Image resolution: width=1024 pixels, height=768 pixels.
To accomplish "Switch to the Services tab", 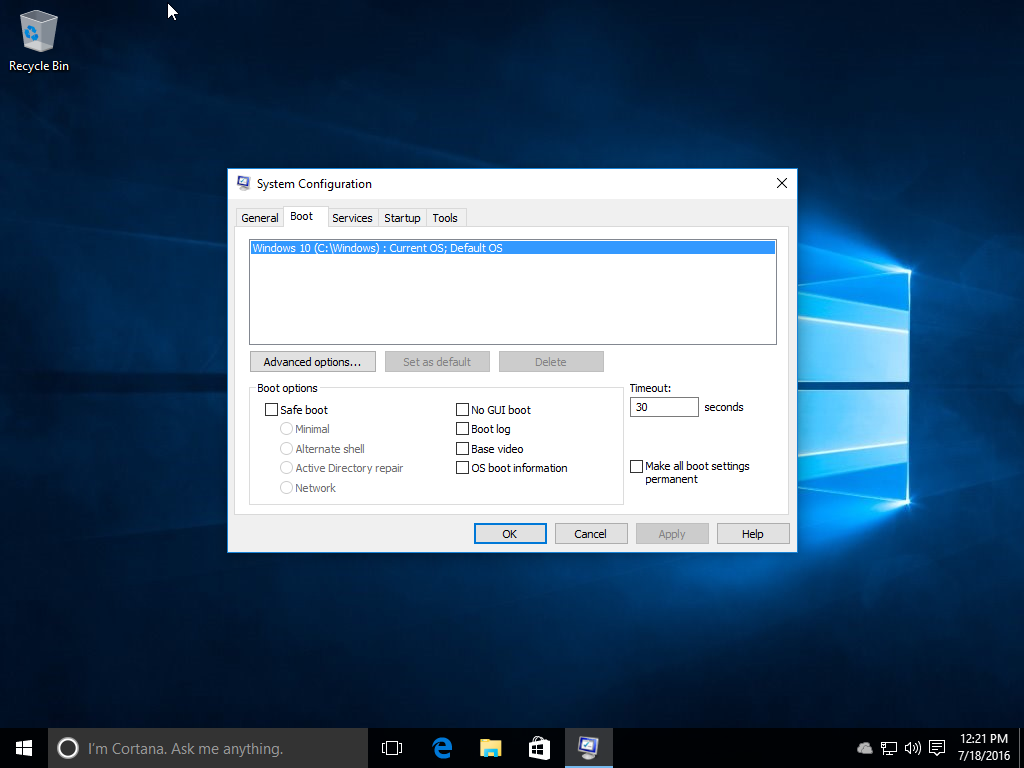I will click(x=352, y=218).
